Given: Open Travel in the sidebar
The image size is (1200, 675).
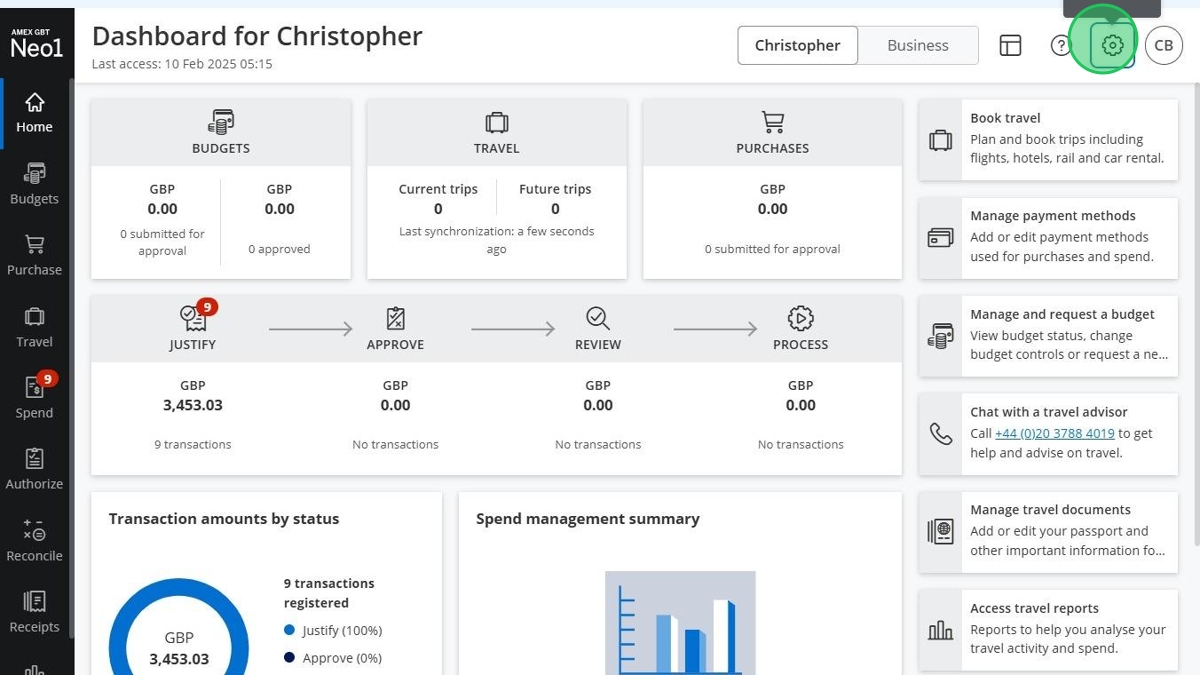Looking at the screenshot, I should pos(34,327).
